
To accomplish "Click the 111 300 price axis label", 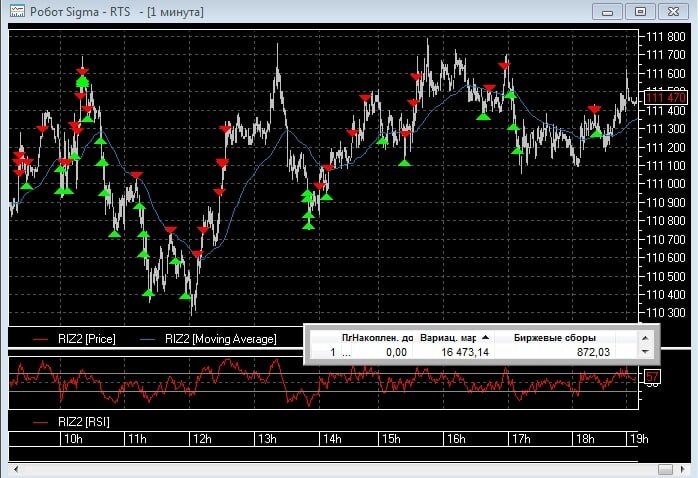I will (x=666, y=129).
